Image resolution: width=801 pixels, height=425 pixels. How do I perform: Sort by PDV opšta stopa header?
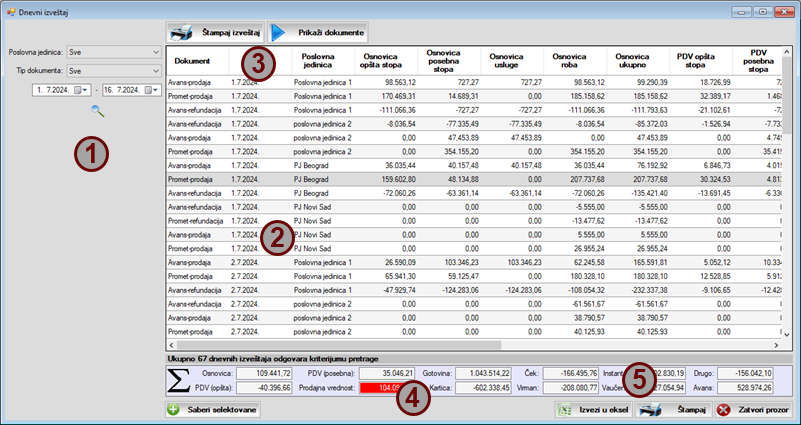[701, 61]
